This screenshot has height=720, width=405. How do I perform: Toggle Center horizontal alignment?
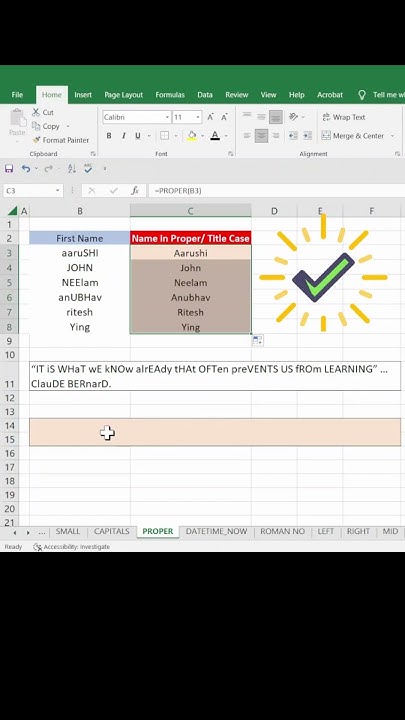261,135
